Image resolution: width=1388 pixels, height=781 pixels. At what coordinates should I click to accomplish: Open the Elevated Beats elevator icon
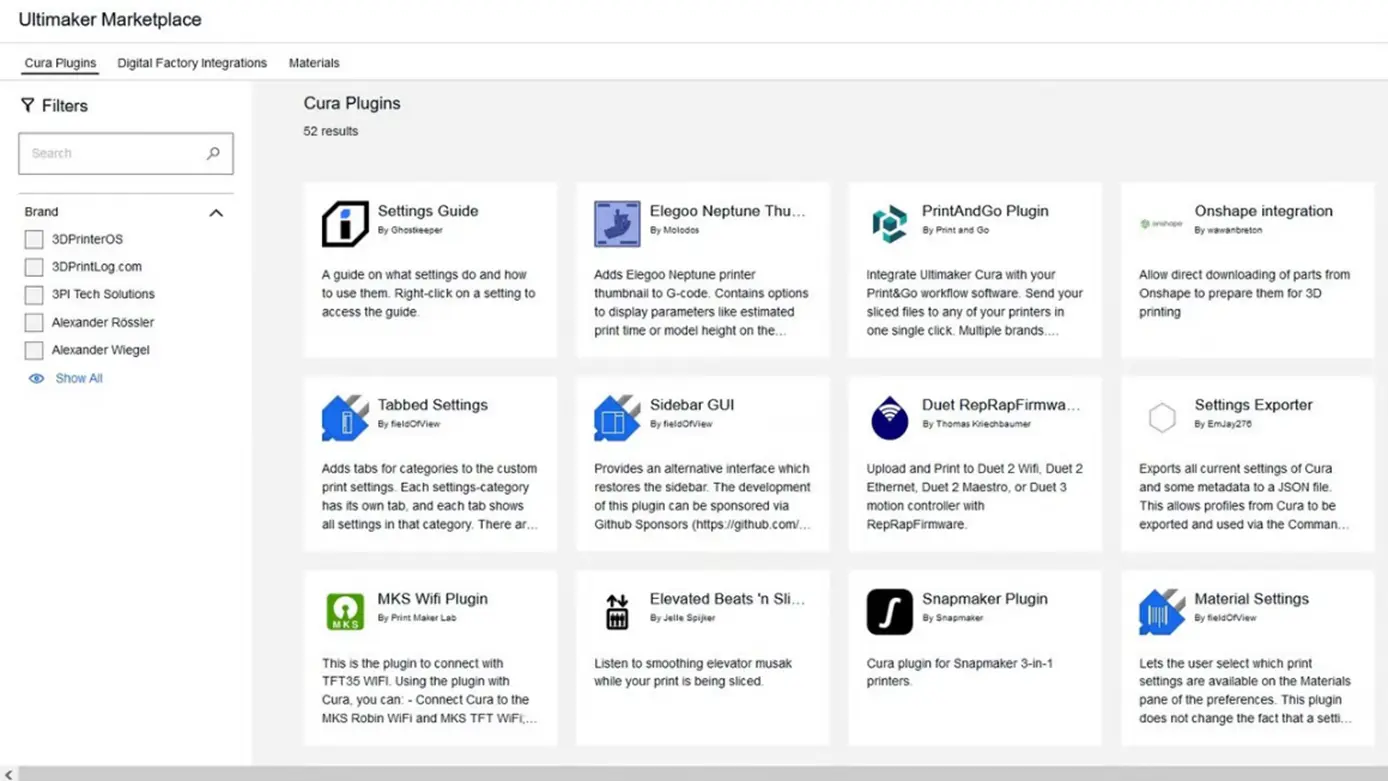point(617,611)
